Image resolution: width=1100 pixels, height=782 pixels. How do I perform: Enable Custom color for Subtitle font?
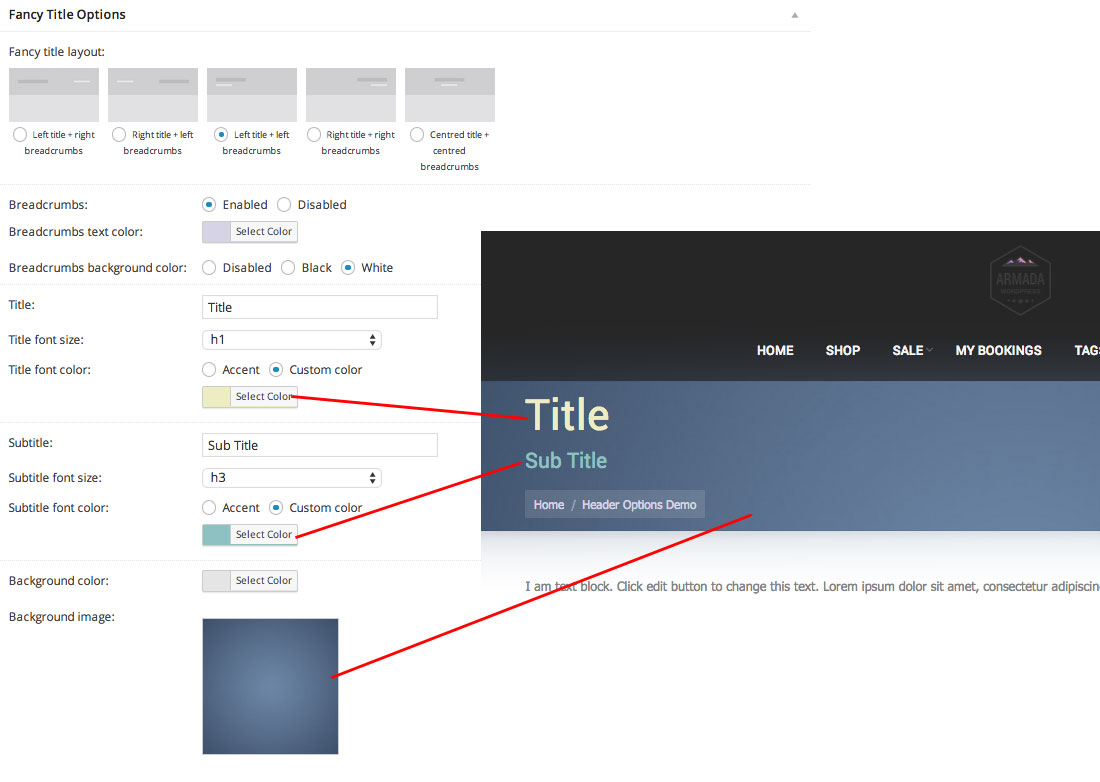[x=277, y=508]
